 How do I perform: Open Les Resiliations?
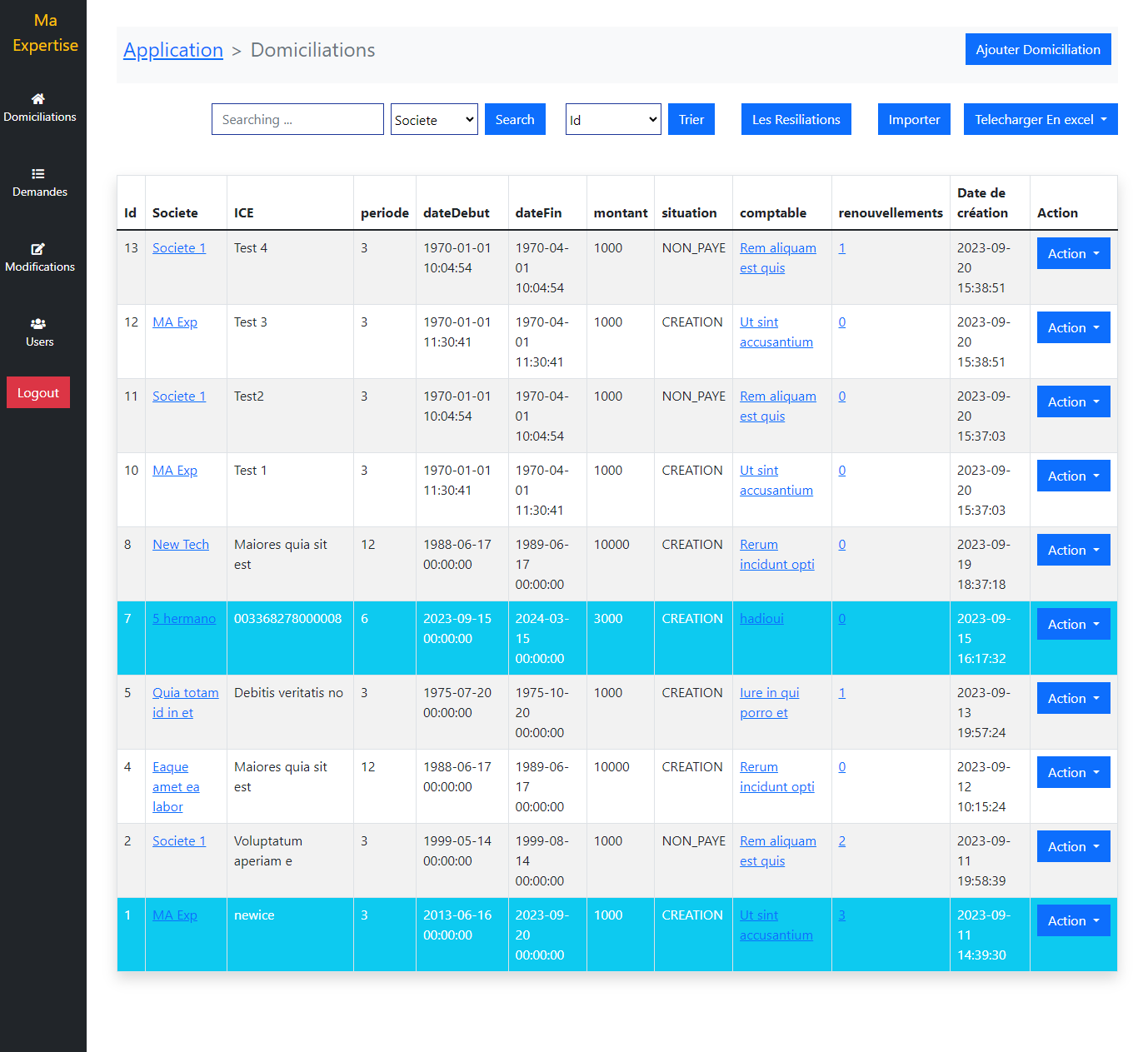796,119
